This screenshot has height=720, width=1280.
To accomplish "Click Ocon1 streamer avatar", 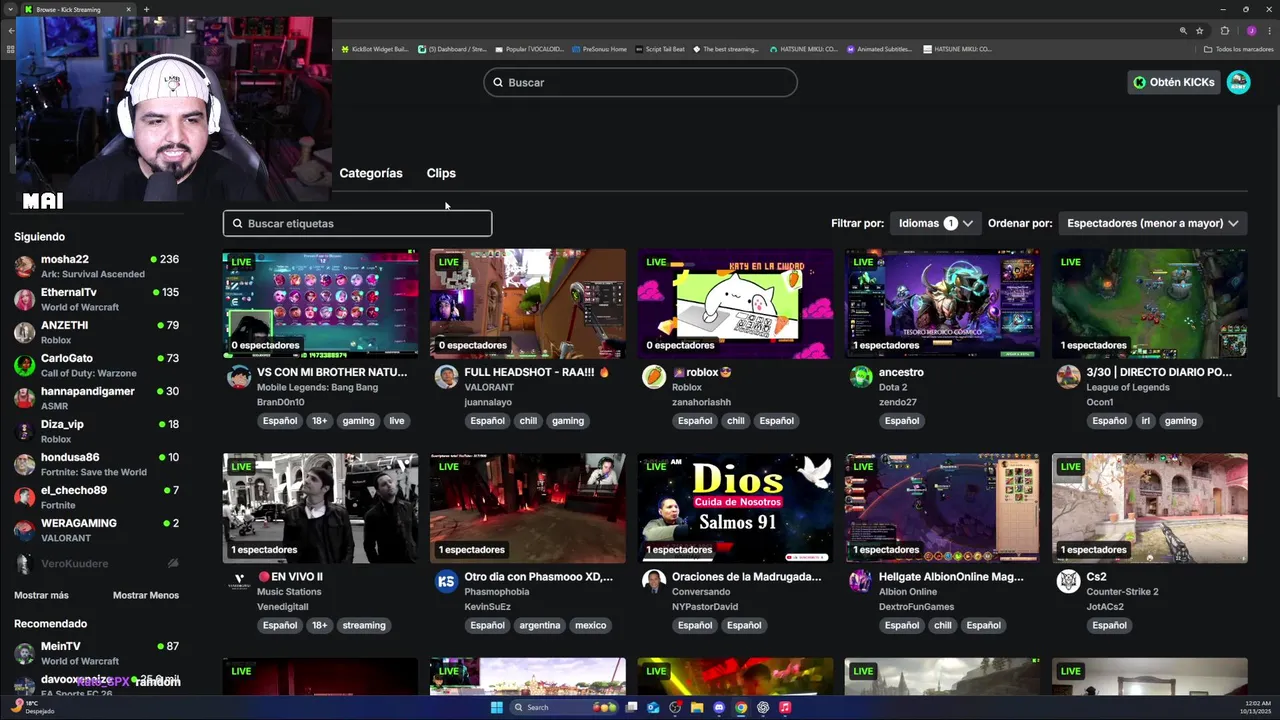I will 1068,377.
